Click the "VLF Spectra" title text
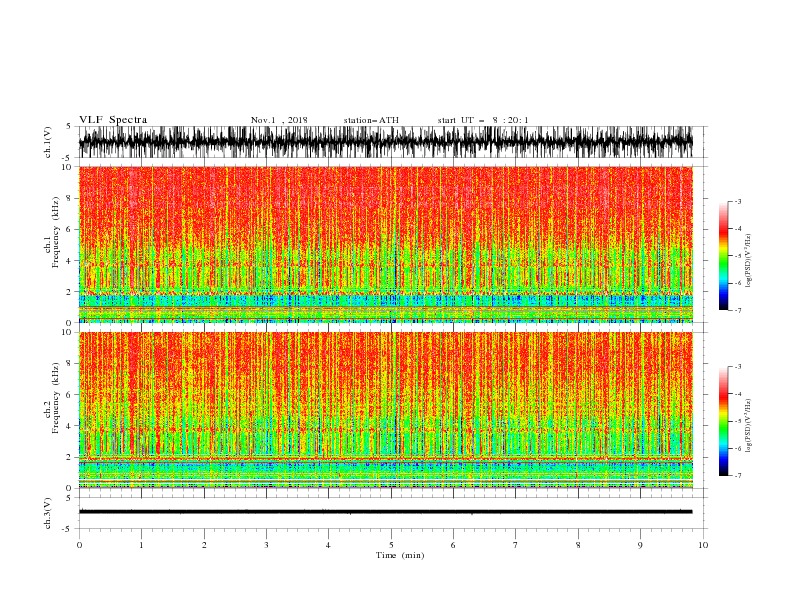 (113, 120)
